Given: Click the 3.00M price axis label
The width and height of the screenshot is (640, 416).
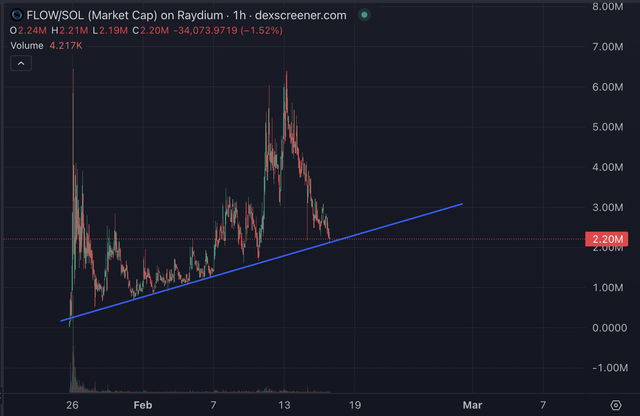Looking at the screenshot, I should (608, 207).
